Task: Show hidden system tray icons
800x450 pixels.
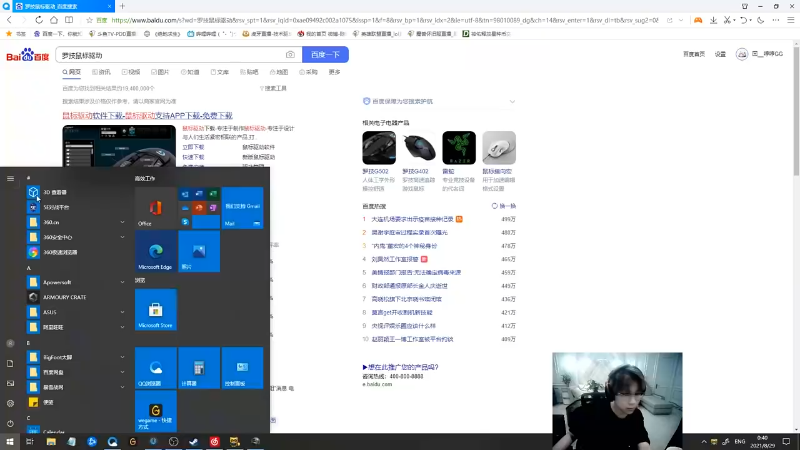Action: [704, 441]
